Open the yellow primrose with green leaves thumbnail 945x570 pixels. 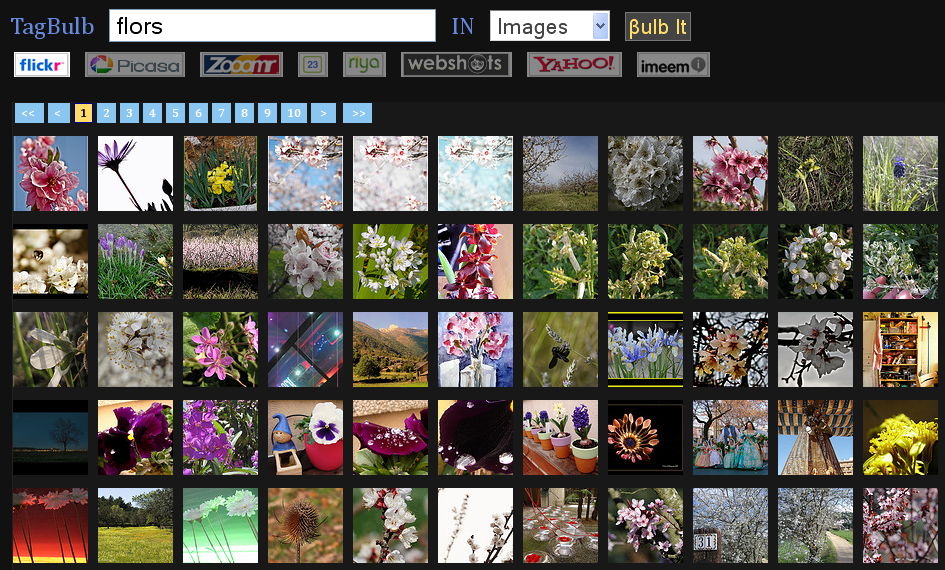[x=221, y=174]
